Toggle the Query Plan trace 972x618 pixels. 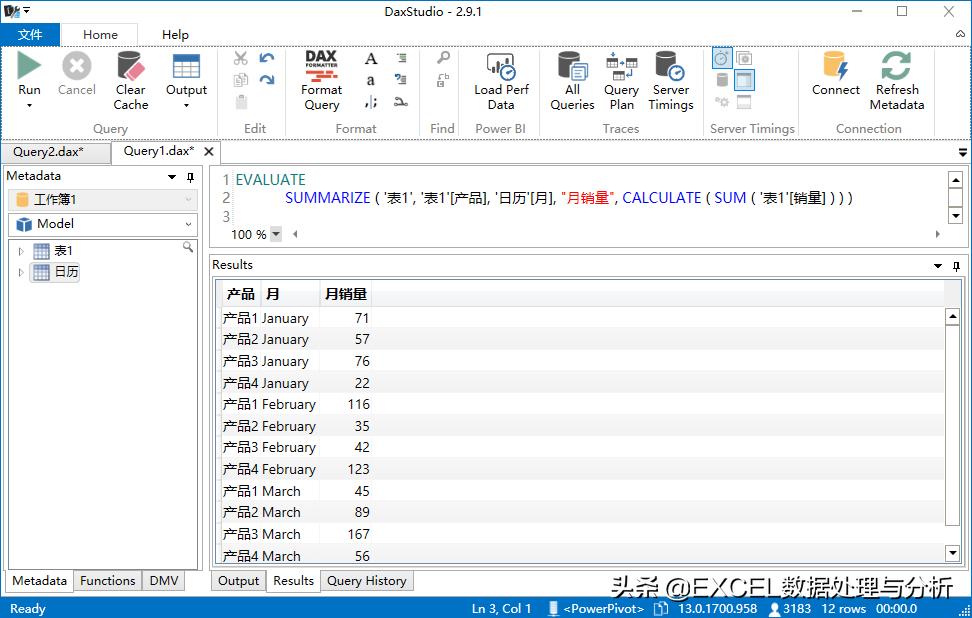point(621,81)
